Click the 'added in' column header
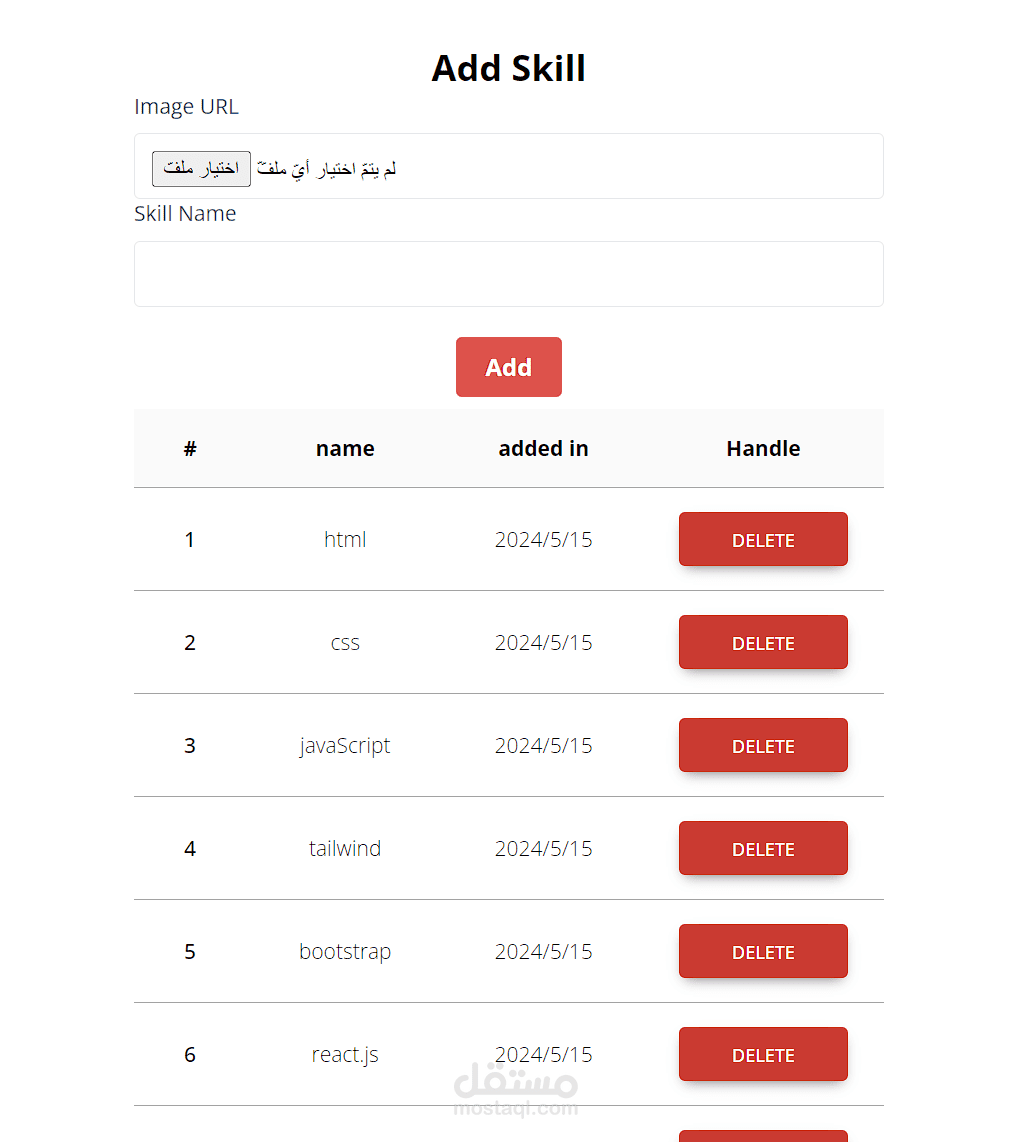Viewport: 1032px width, 1142px height. [543, 449]
